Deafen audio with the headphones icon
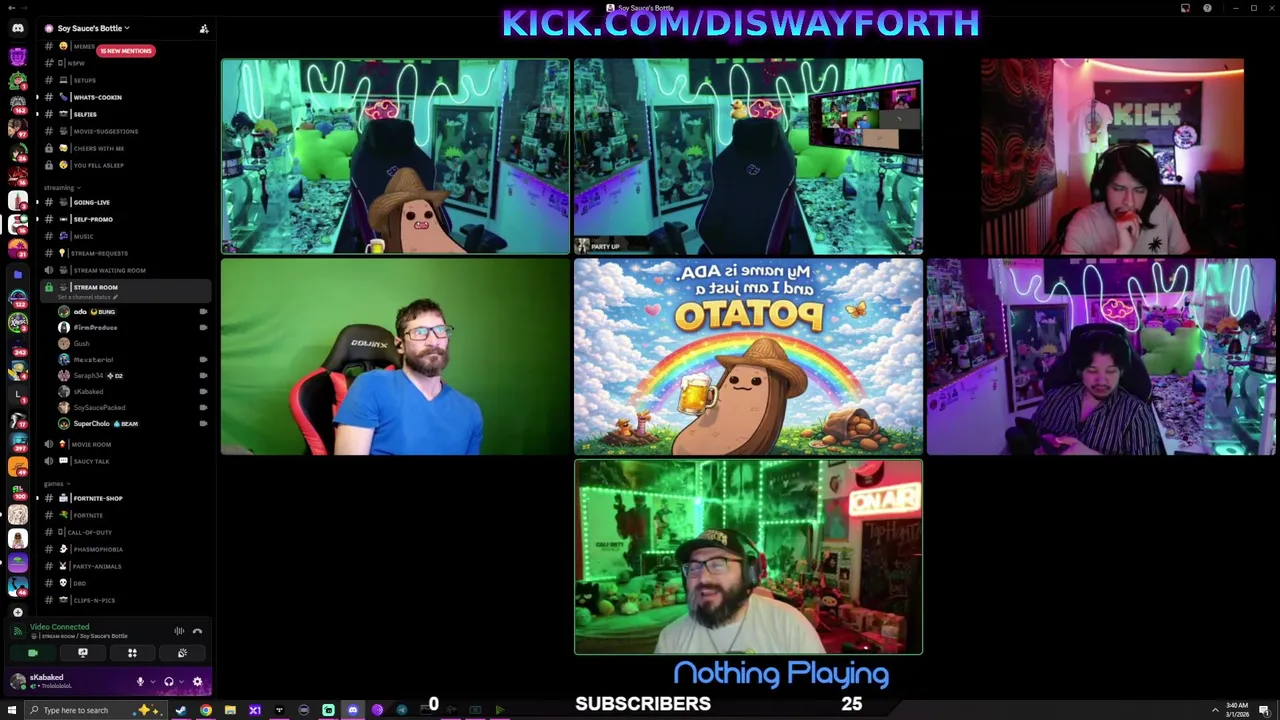 tap(169, 682)
